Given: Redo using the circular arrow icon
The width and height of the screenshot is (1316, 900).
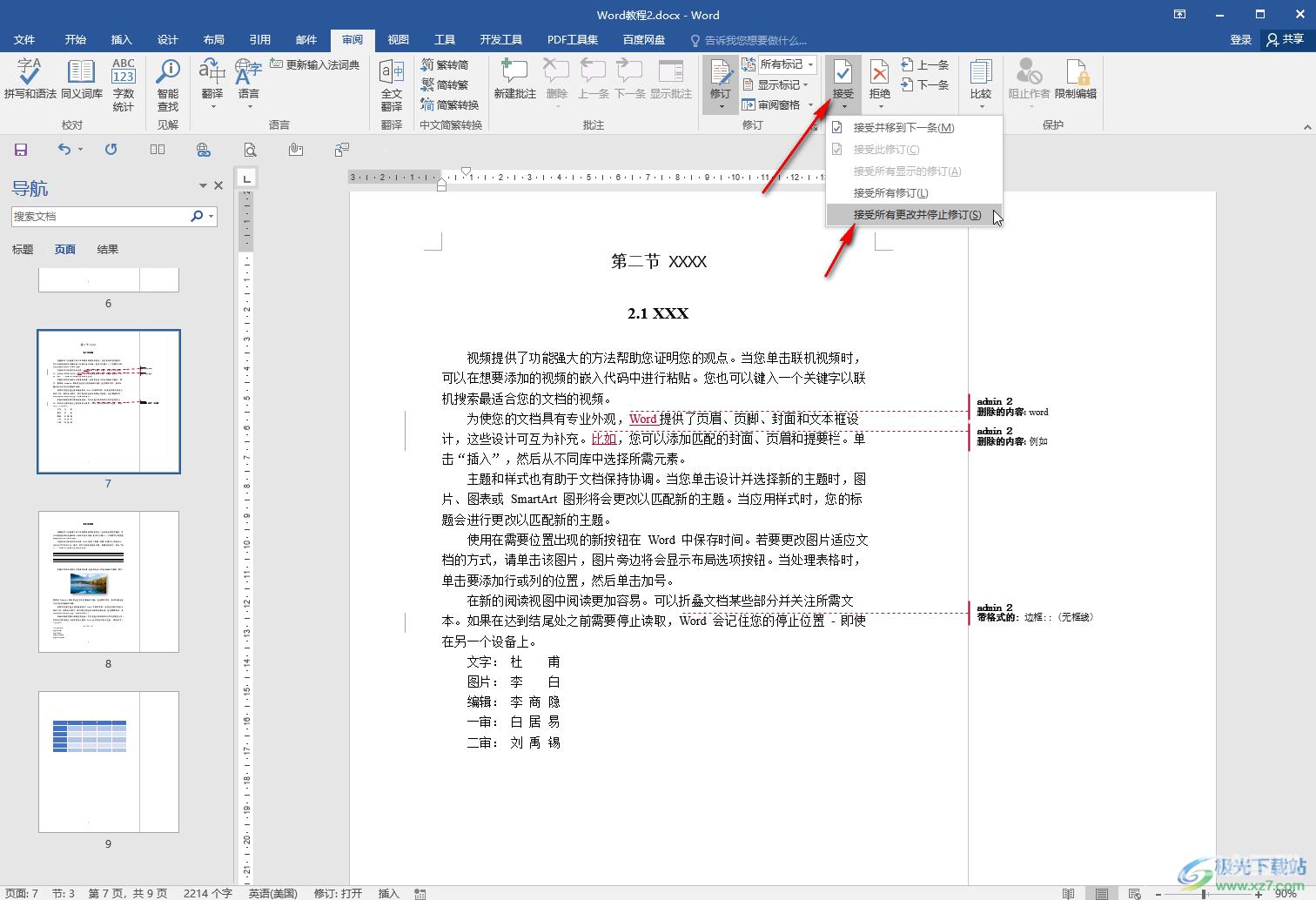Looking at the screenshot, I should [111, 150].
